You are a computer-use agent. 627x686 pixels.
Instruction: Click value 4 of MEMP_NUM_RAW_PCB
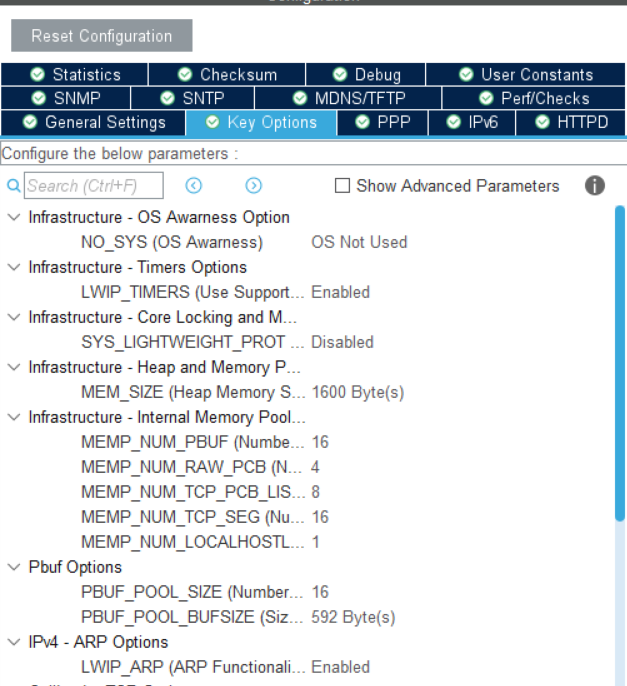click(x=315, y=467)
